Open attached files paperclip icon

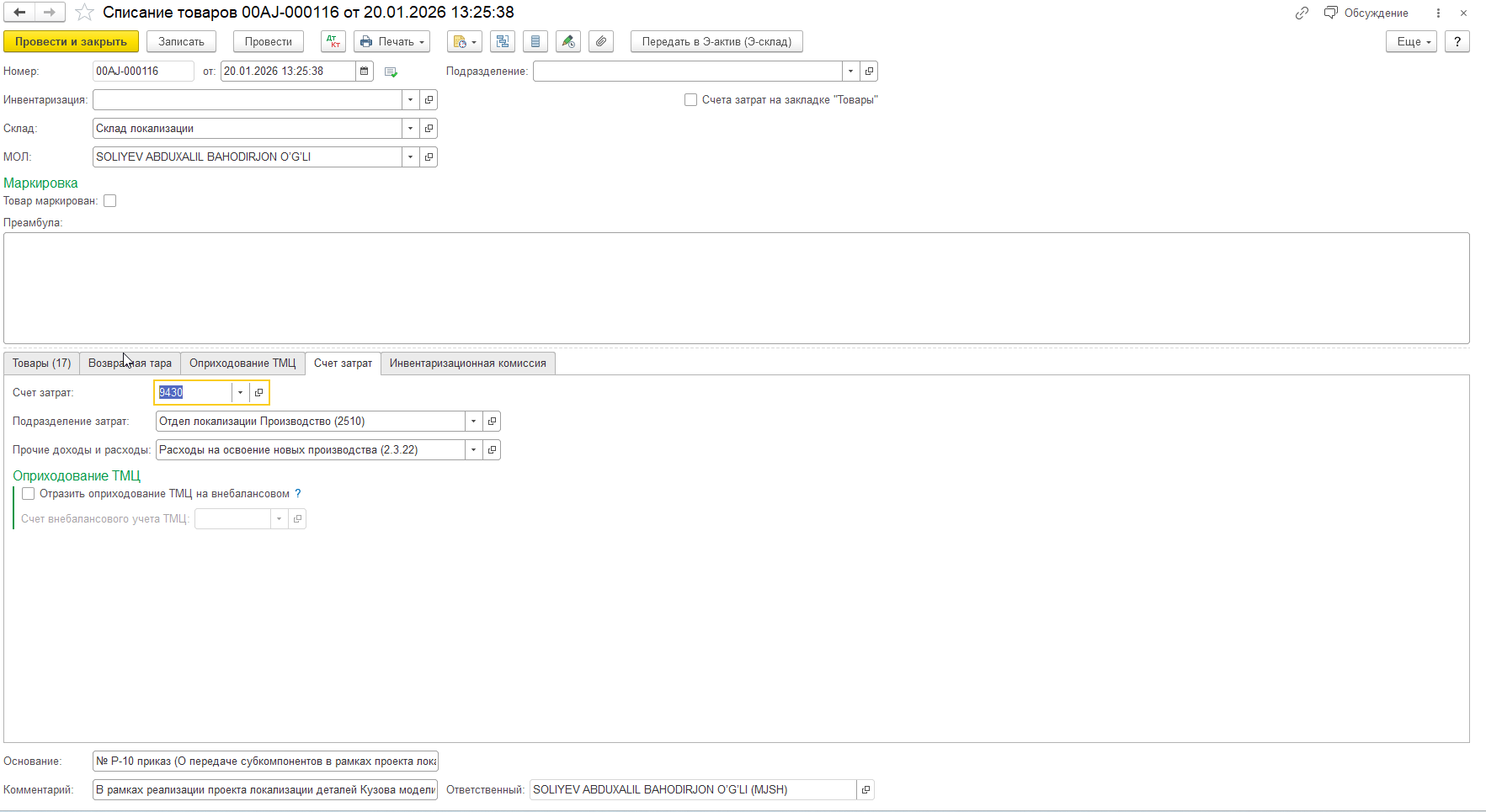pos(601,41)
